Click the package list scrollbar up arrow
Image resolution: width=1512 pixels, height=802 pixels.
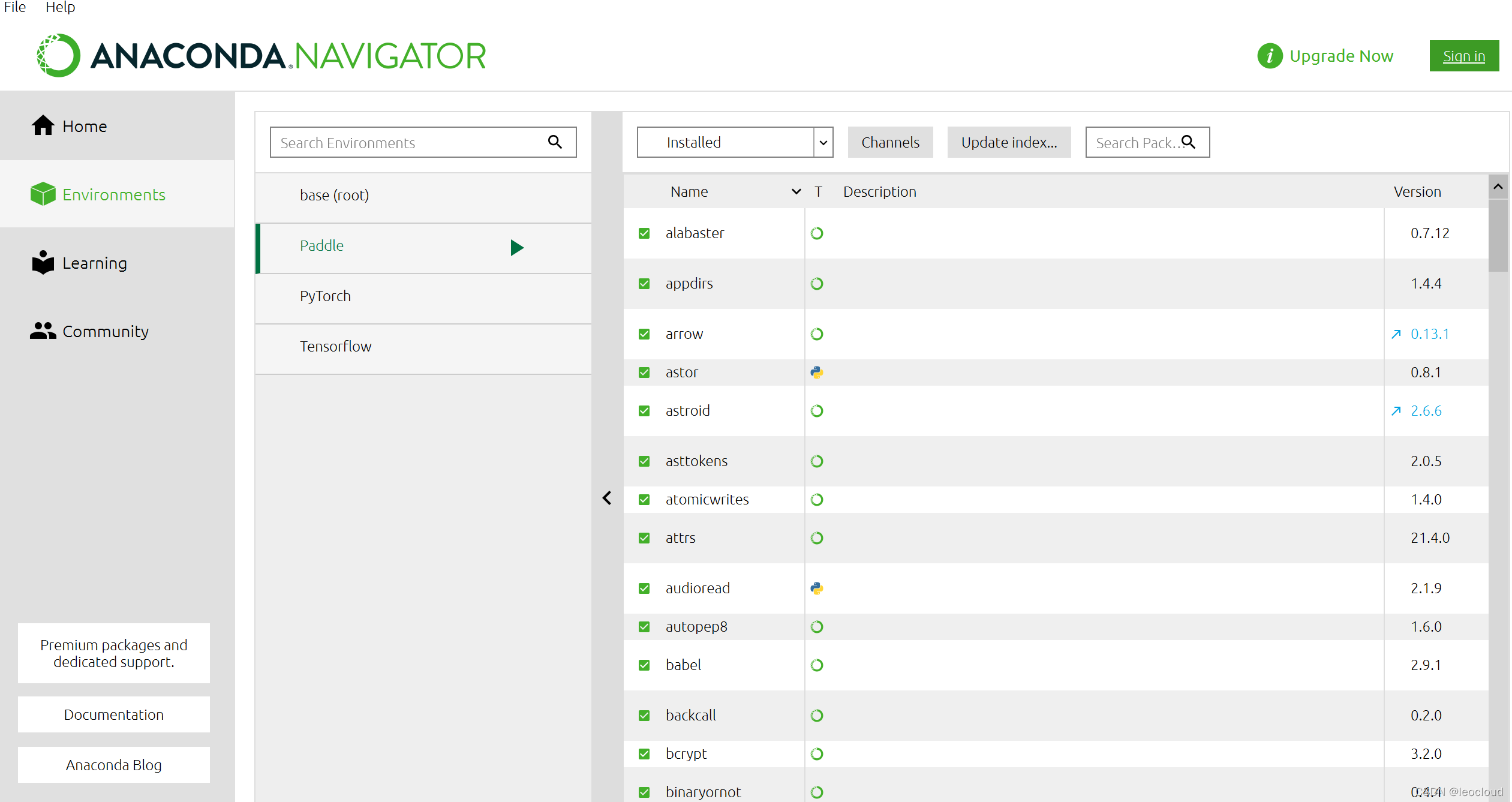(1498, 187)
